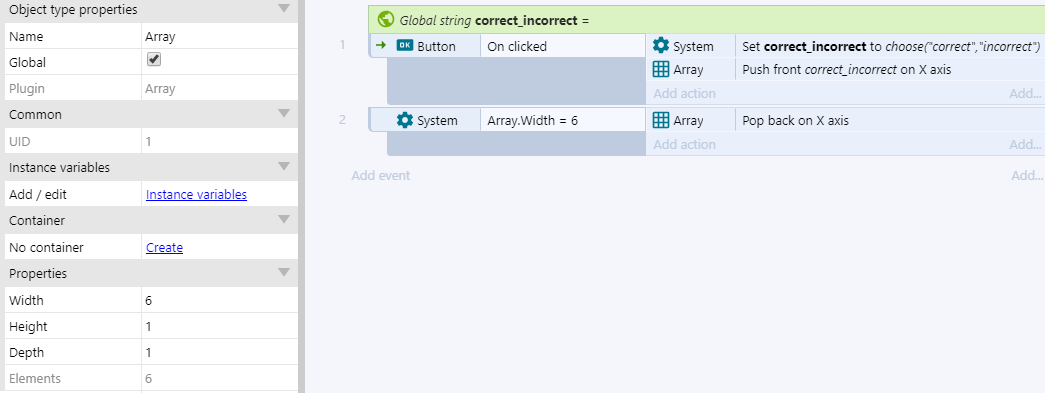Viewport: 1045px width, 393px height.
Task: Click the Button object OK icon
Action: point(405,45)
